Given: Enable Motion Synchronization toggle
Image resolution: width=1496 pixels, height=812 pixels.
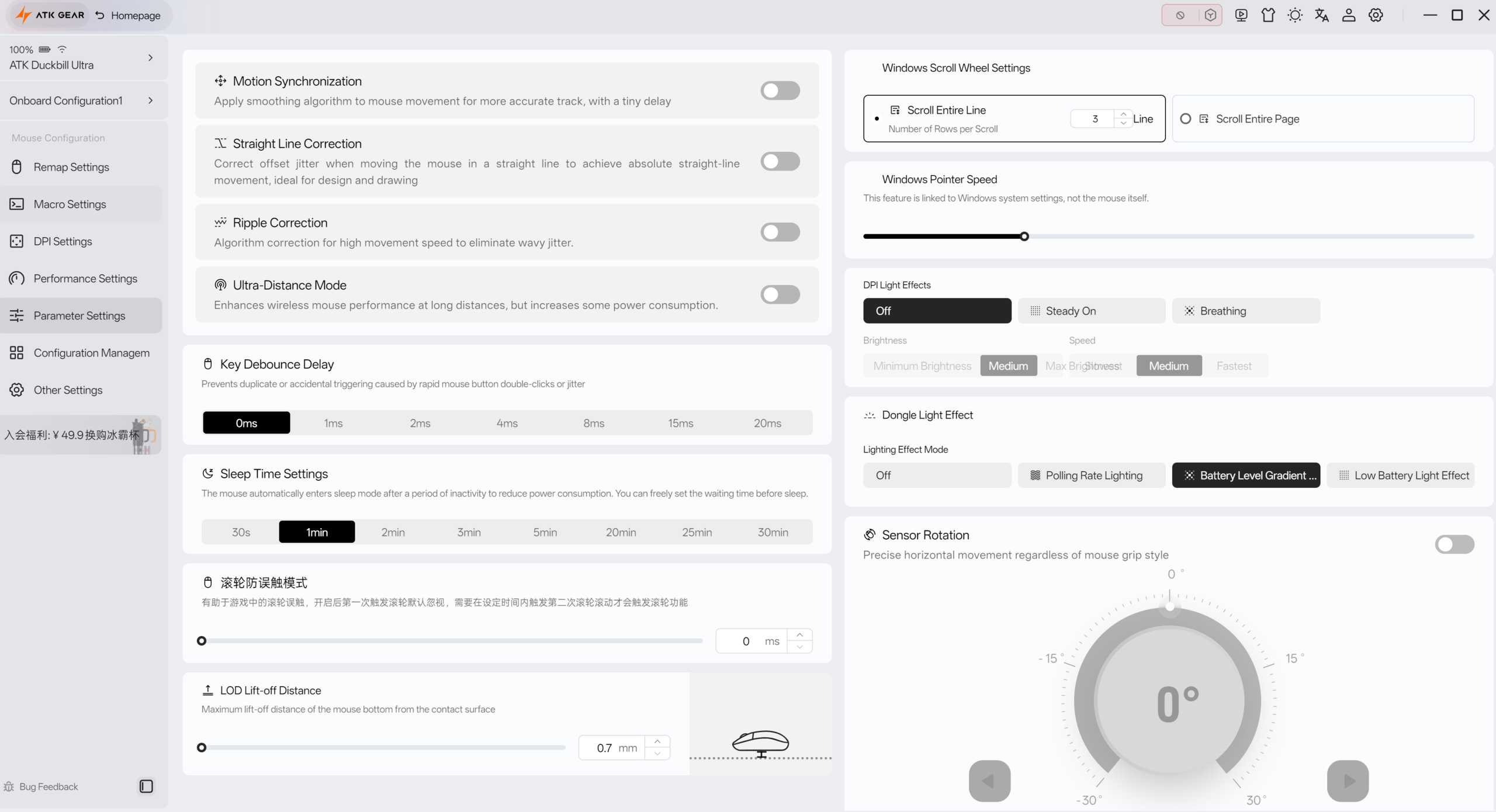Looking at the screenshot, I should (780, 91).
